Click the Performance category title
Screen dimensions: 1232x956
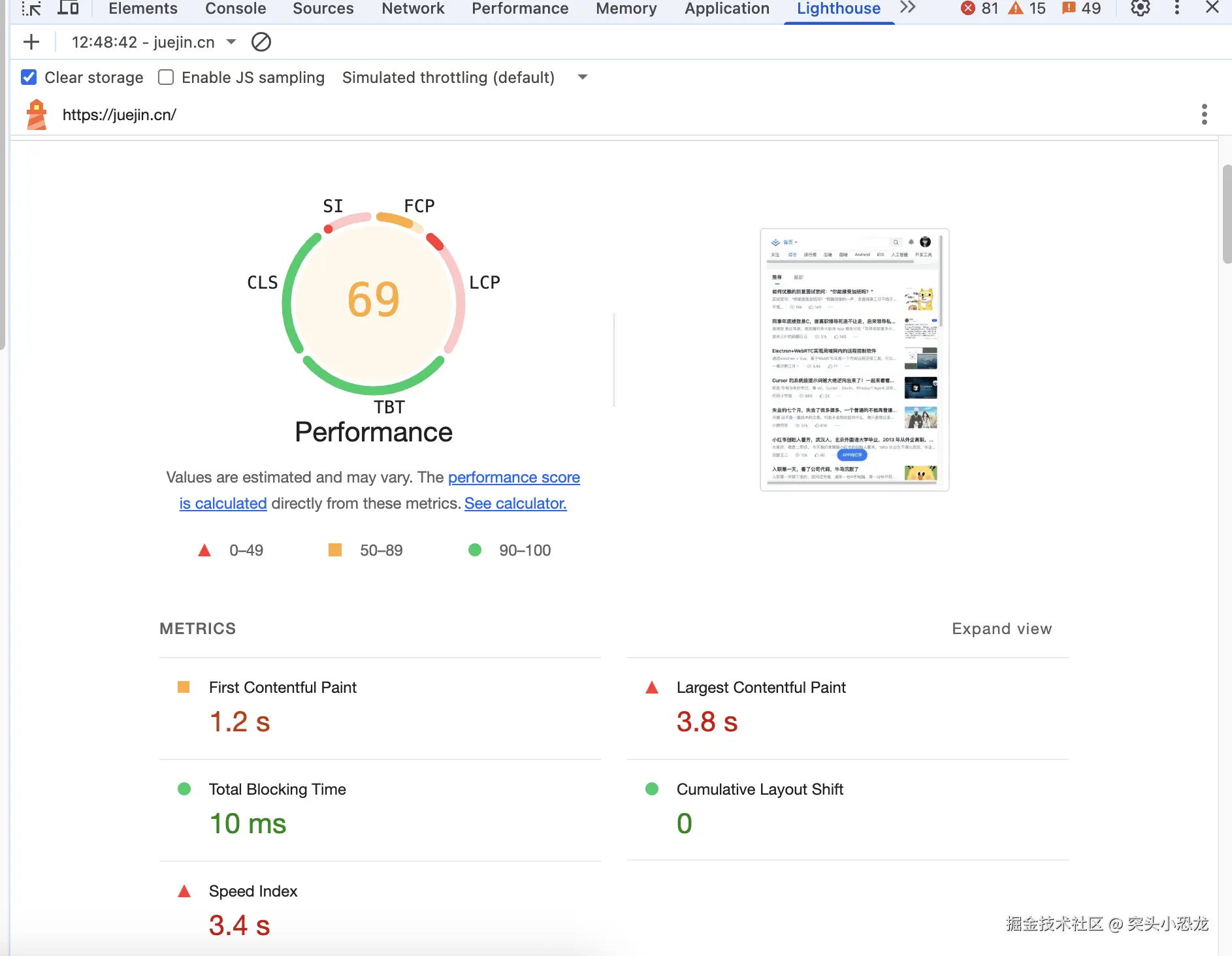(374, 432)
